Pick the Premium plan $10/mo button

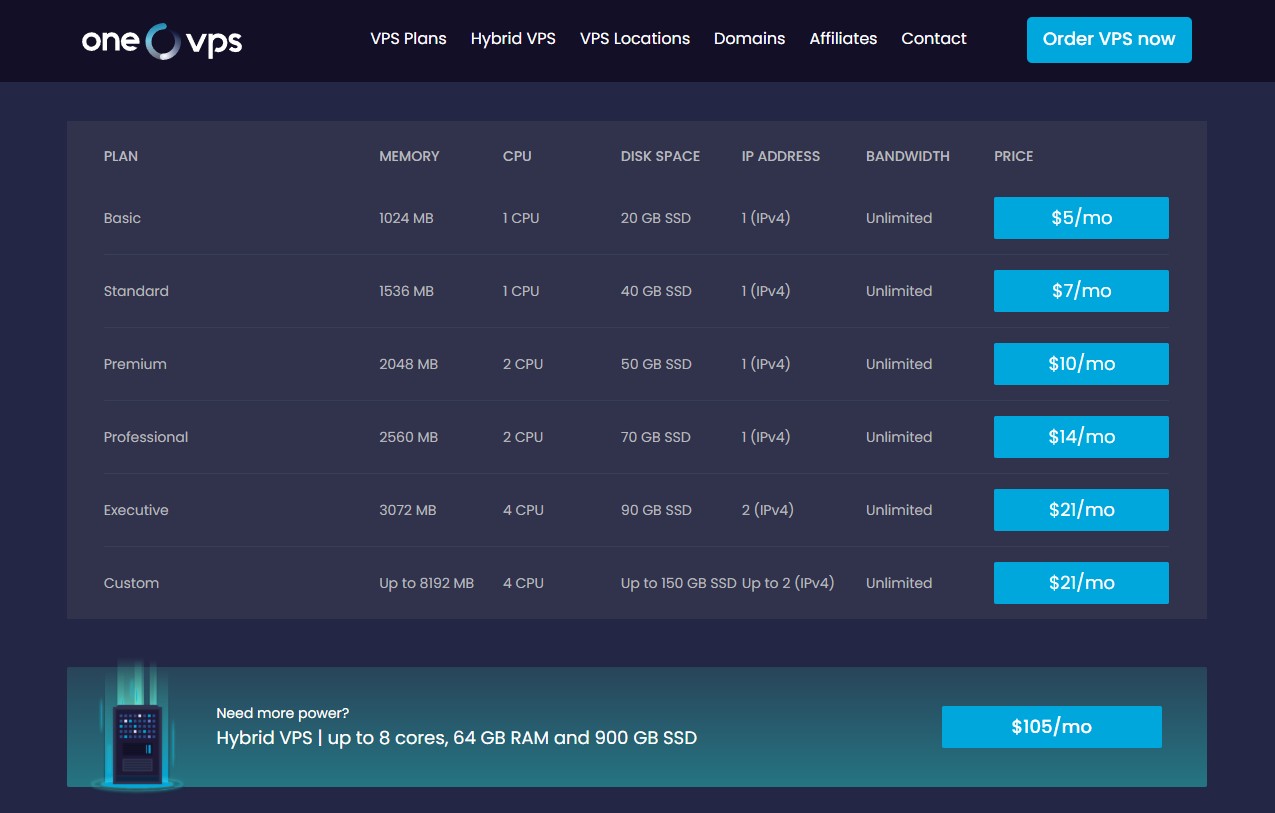pos(1081,364)
